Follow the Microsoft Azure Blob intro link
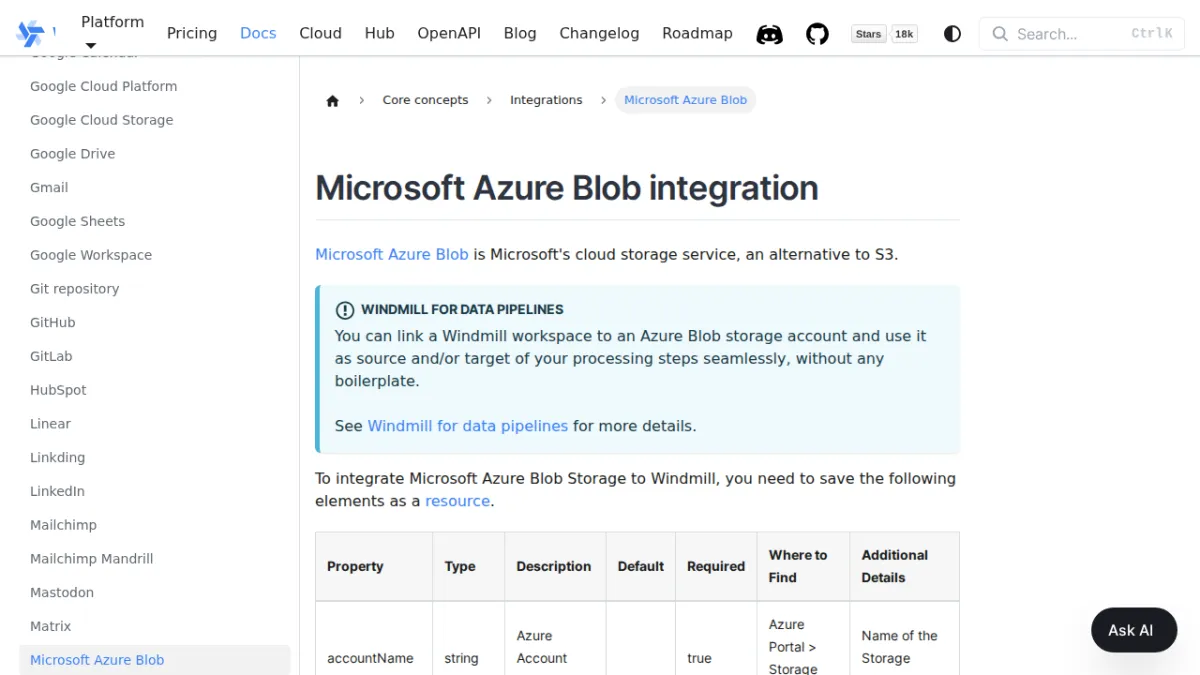1200x675 pixels. (392, 254)
